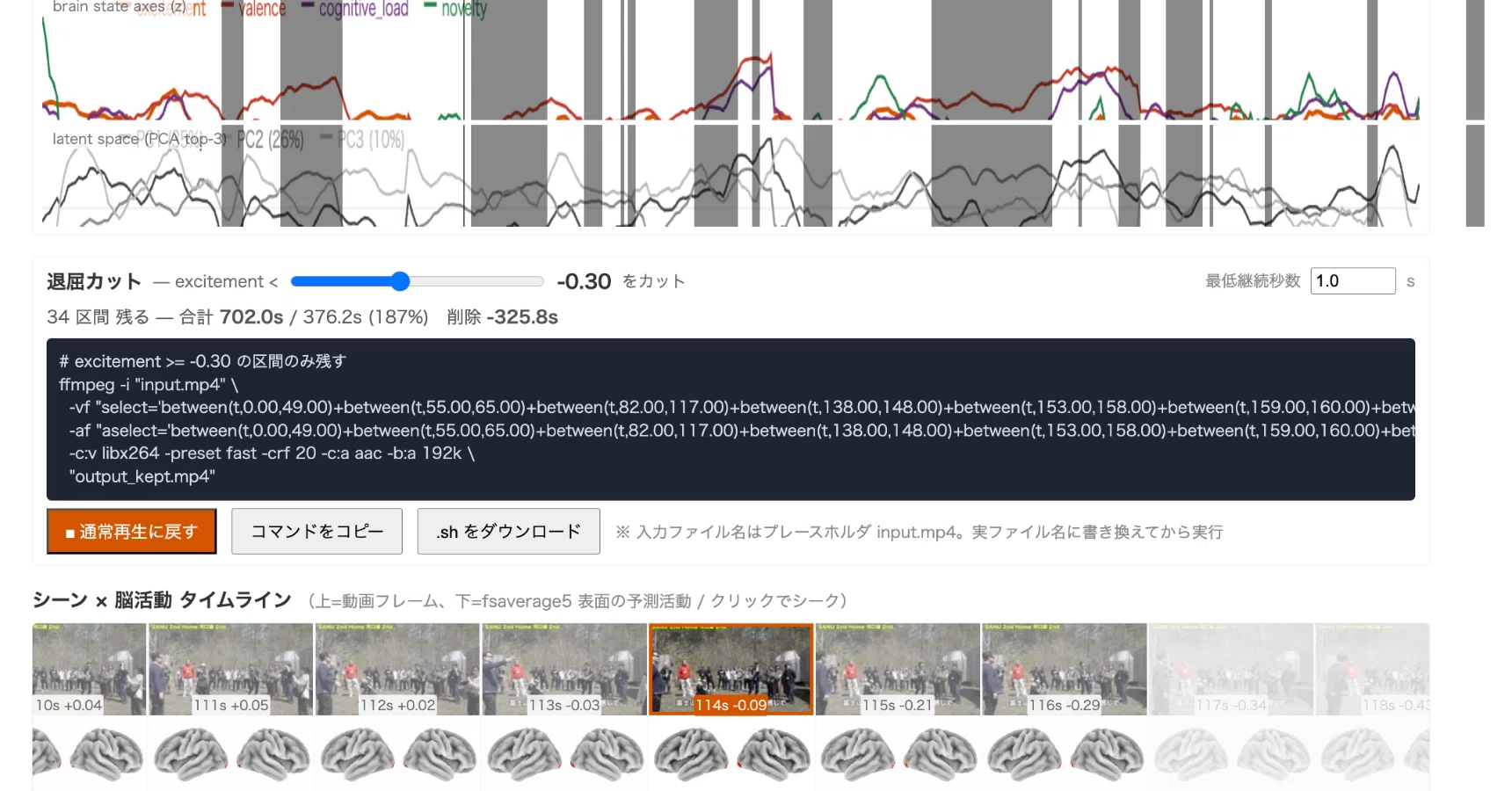1512x791 pixels.
Task: Click the -0.30 threshold value label
Action: point(584,281)
